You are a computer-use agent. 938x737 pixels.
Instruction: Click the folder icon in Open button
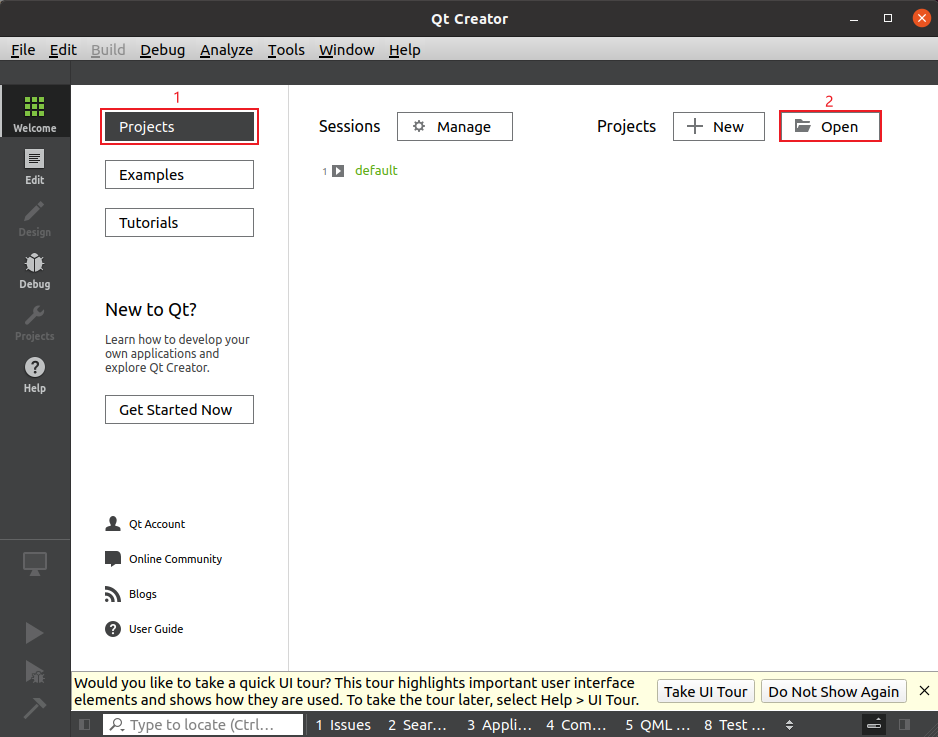(802, 126)
